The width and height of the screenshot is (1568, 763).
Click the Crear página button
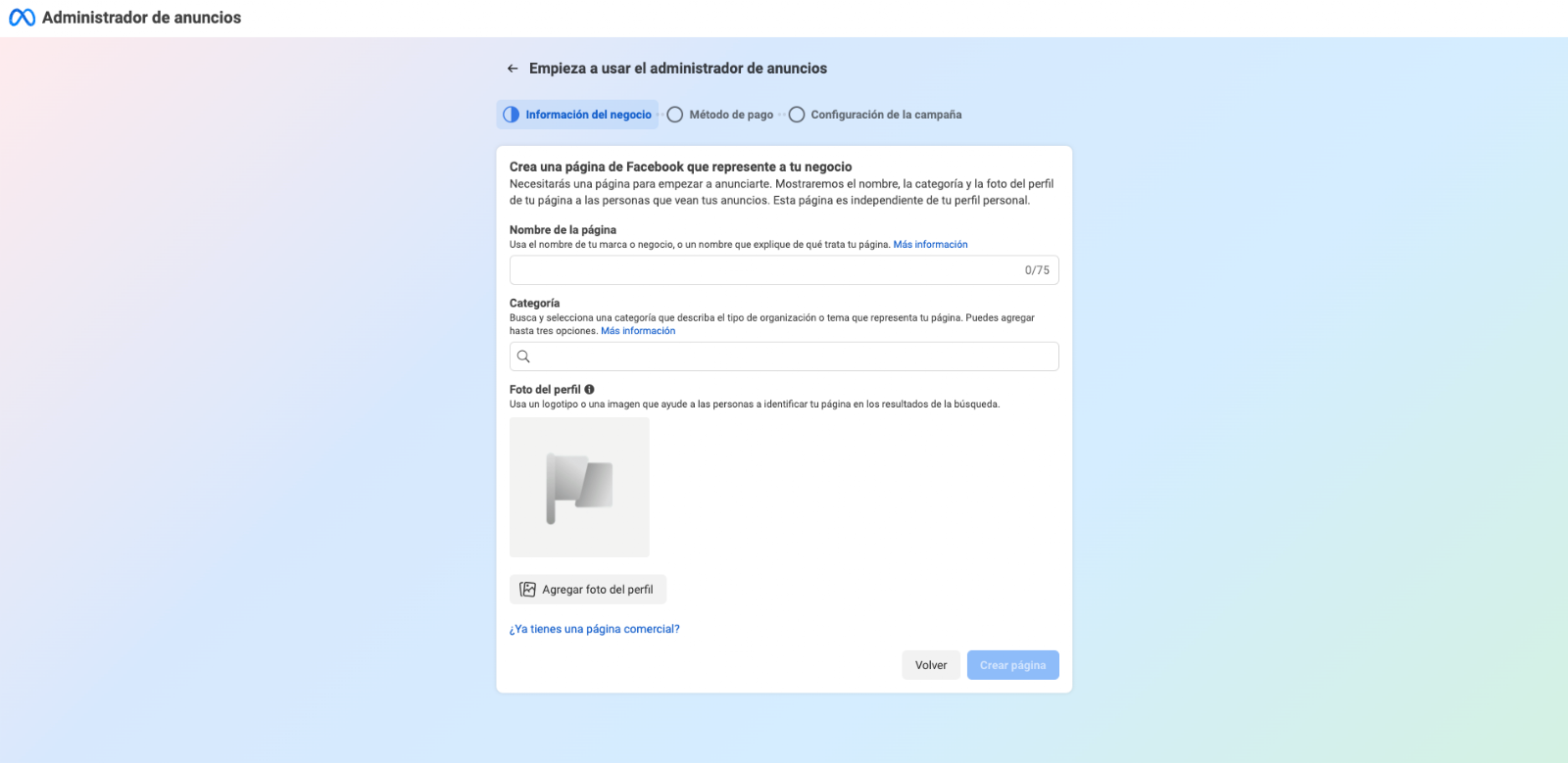(x=1013, y=665)
